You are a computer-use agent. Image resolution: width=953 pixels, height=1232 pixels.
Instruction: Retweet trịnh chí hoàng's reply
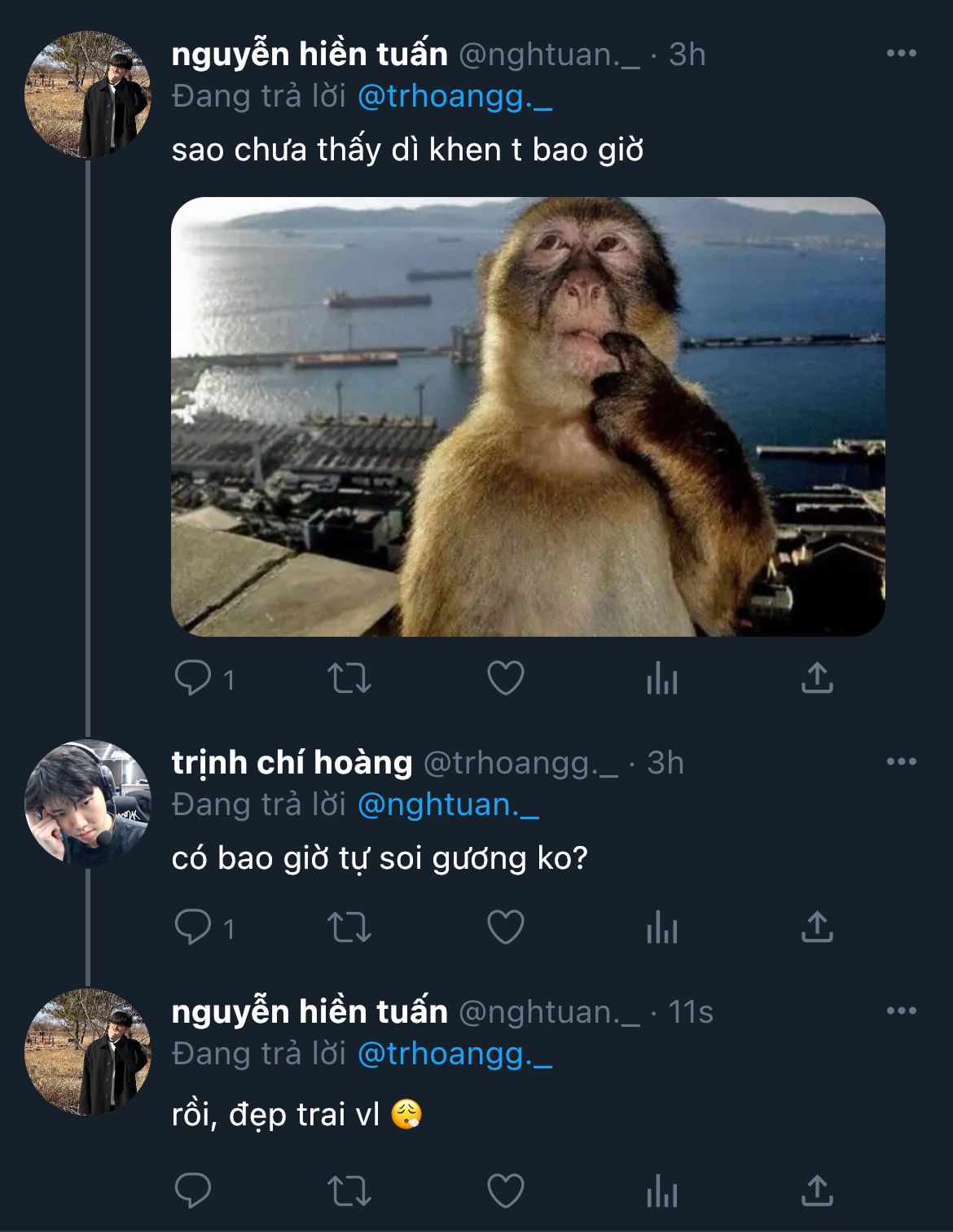point(349,927)
